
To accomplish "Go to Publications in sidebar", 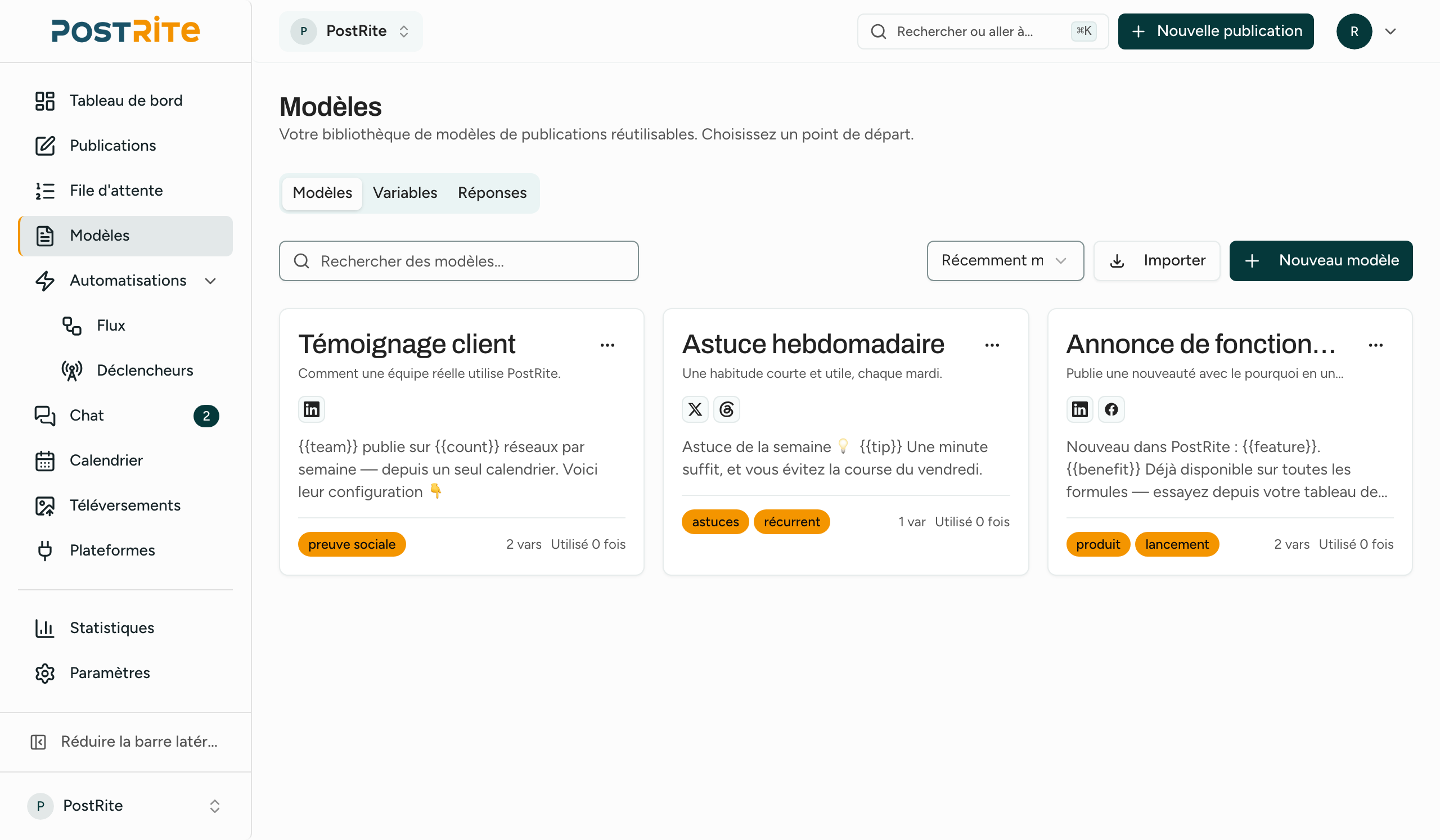I will (x=125, y=146).
